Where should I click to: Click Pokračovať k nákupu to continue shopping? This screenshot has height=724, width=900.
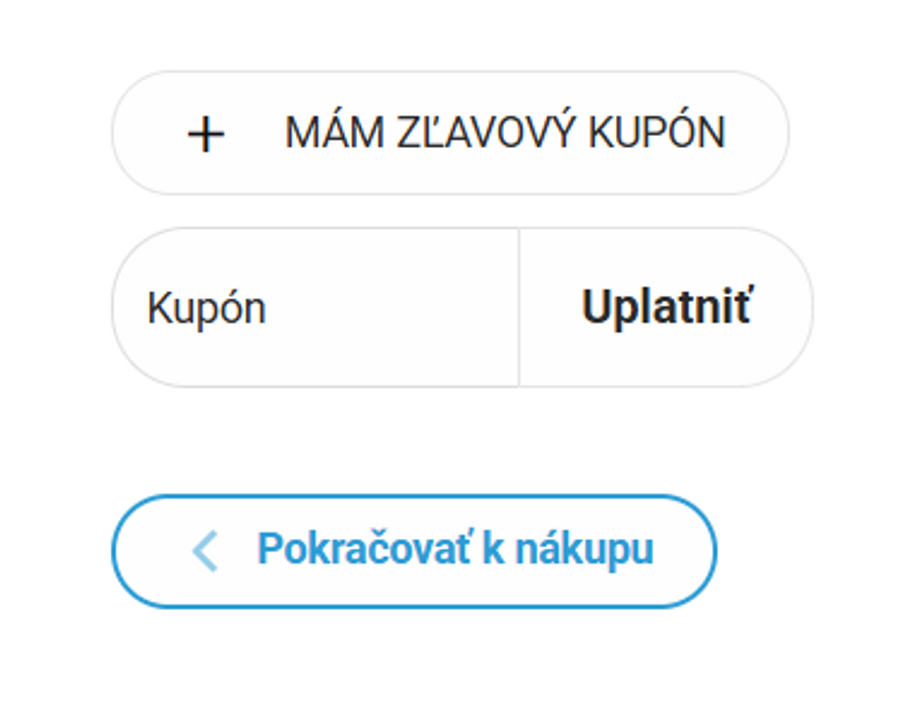pyautogui.click(x=455, y=549)
